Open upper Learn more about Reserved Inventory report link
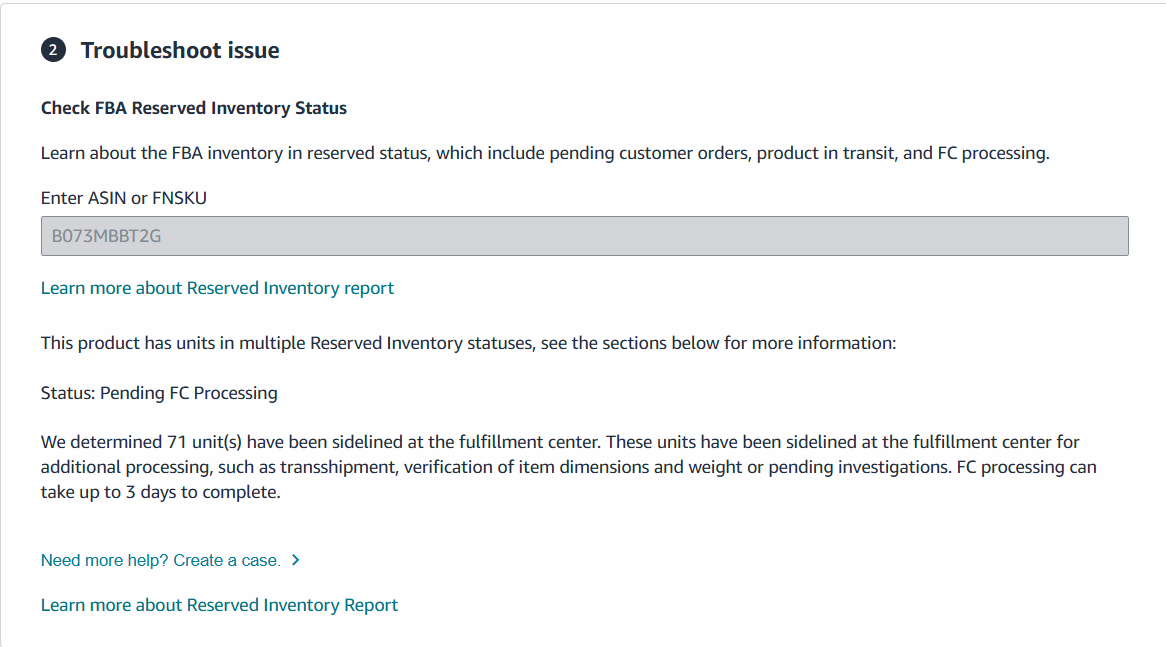The image size is (1166, 647). 217,288
